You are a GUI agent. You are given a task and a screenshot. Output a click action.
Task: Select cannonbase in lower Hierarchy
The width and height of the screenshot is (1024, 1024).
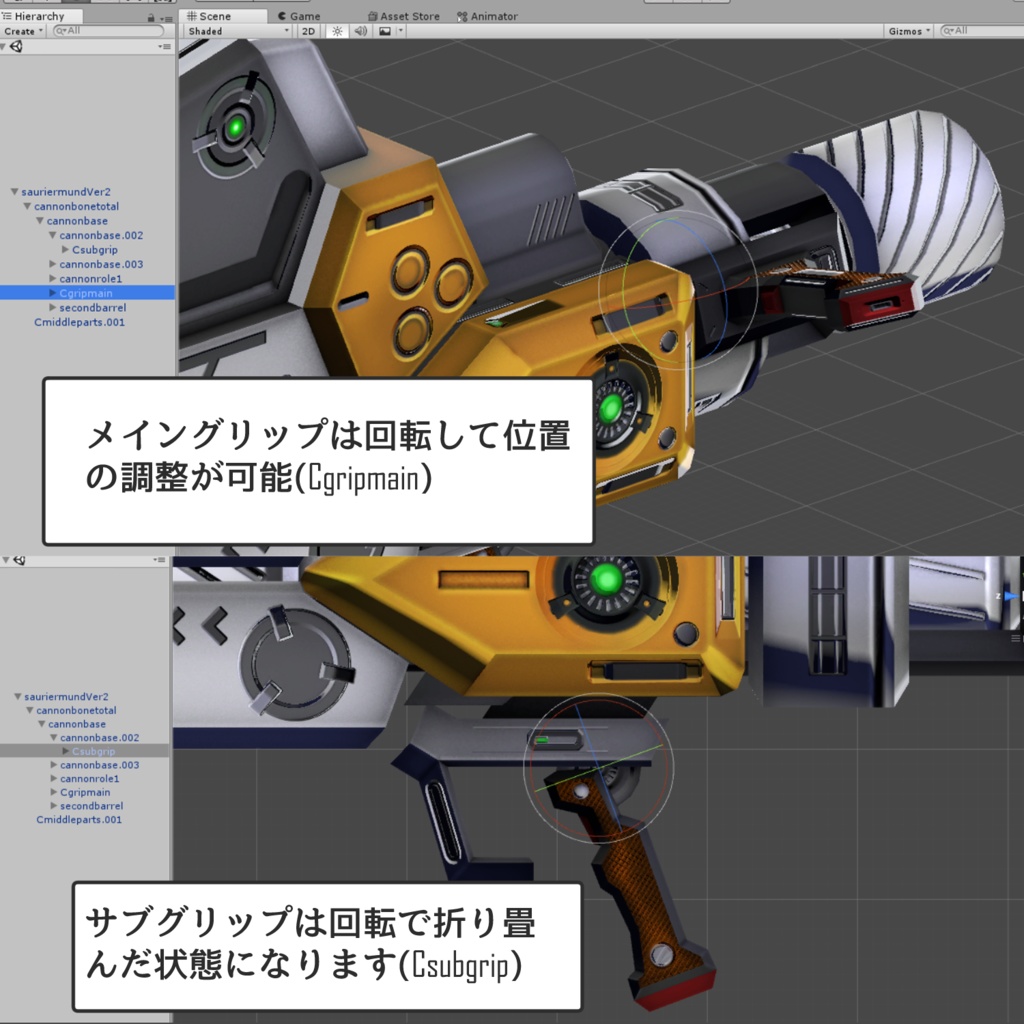(x=77, y=724)
